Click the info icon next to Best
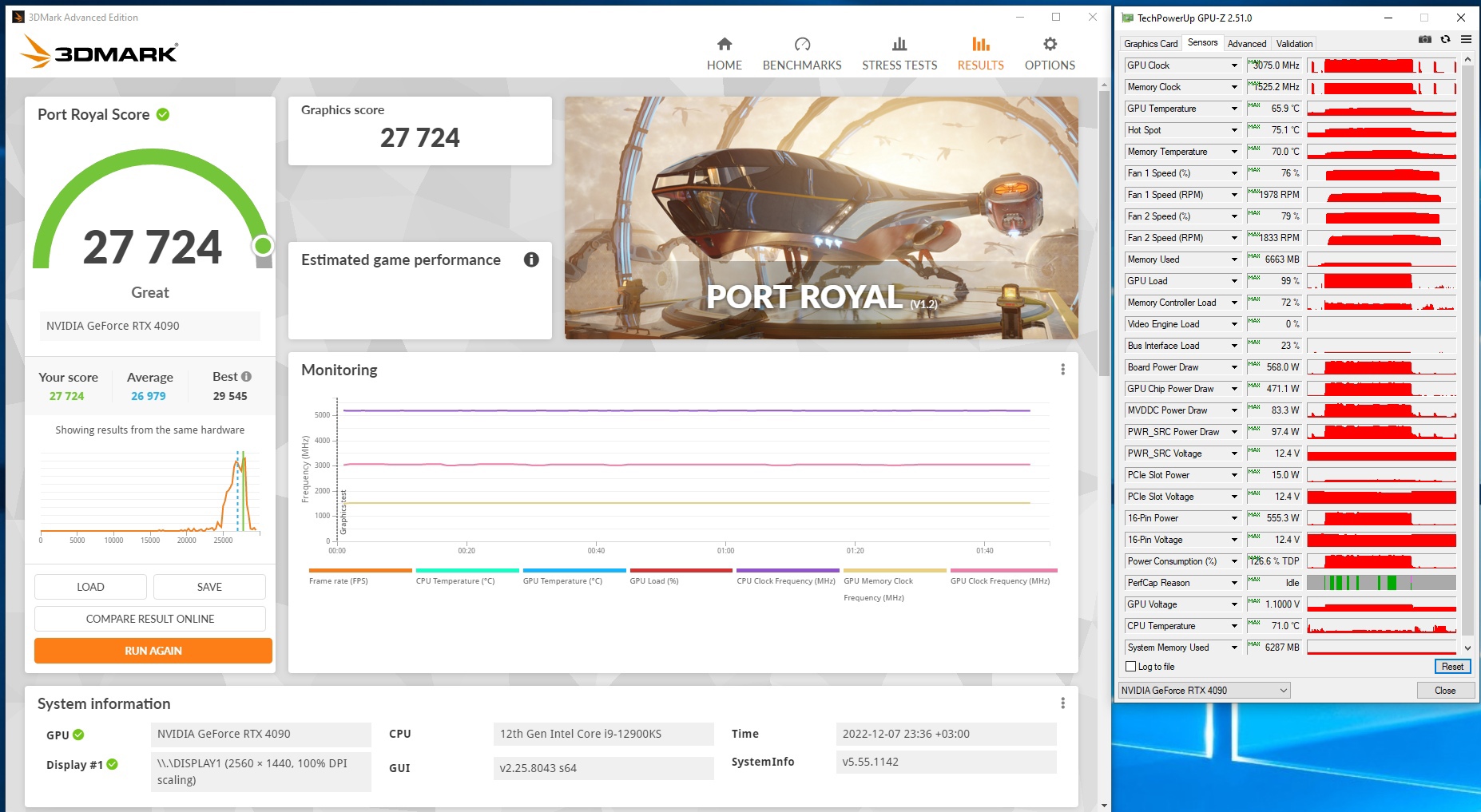 pyautogui.click(x=246, y=377)
